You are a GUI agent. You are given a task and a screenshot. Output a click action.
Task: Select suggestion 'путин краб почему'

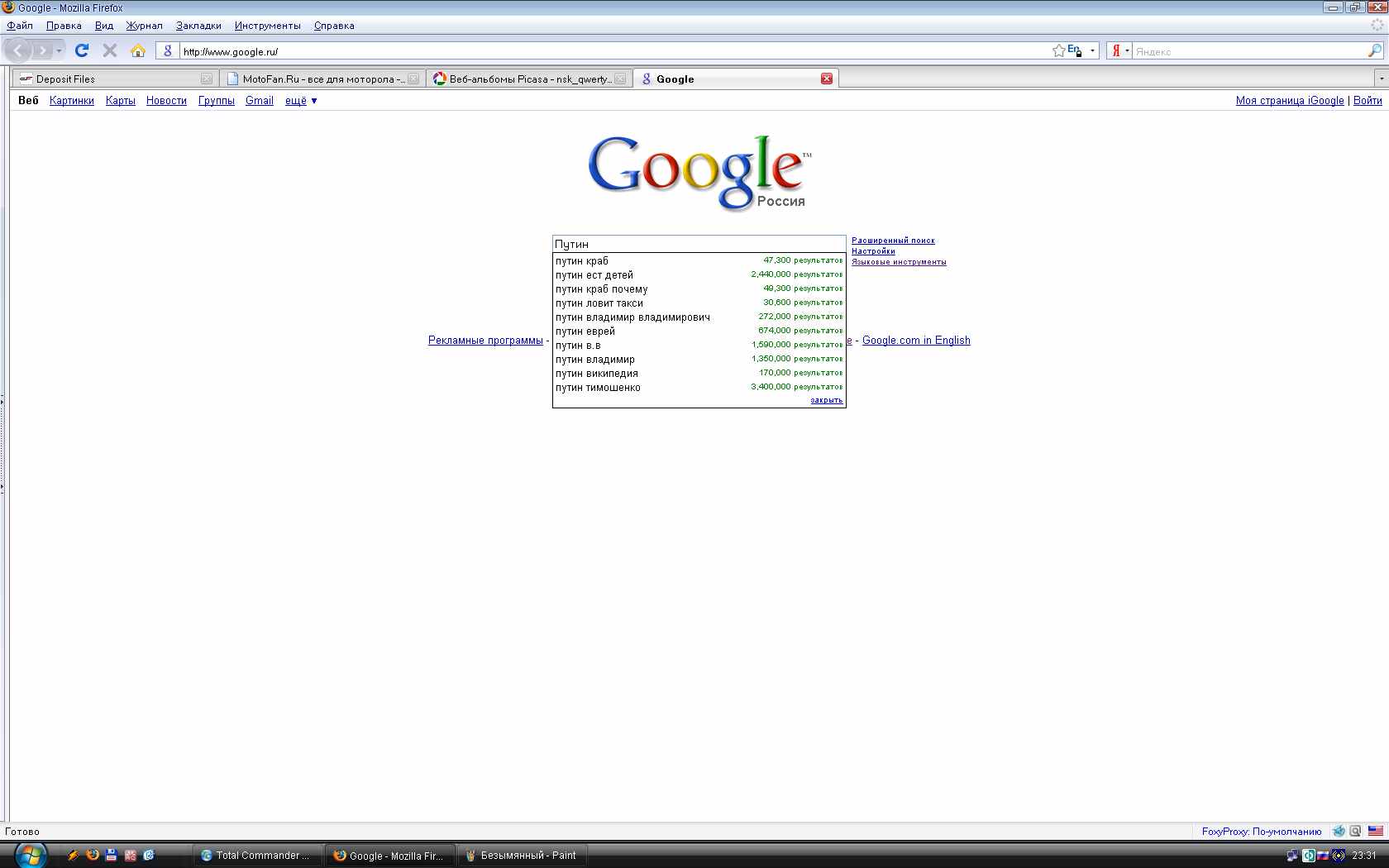pos(699,289)
